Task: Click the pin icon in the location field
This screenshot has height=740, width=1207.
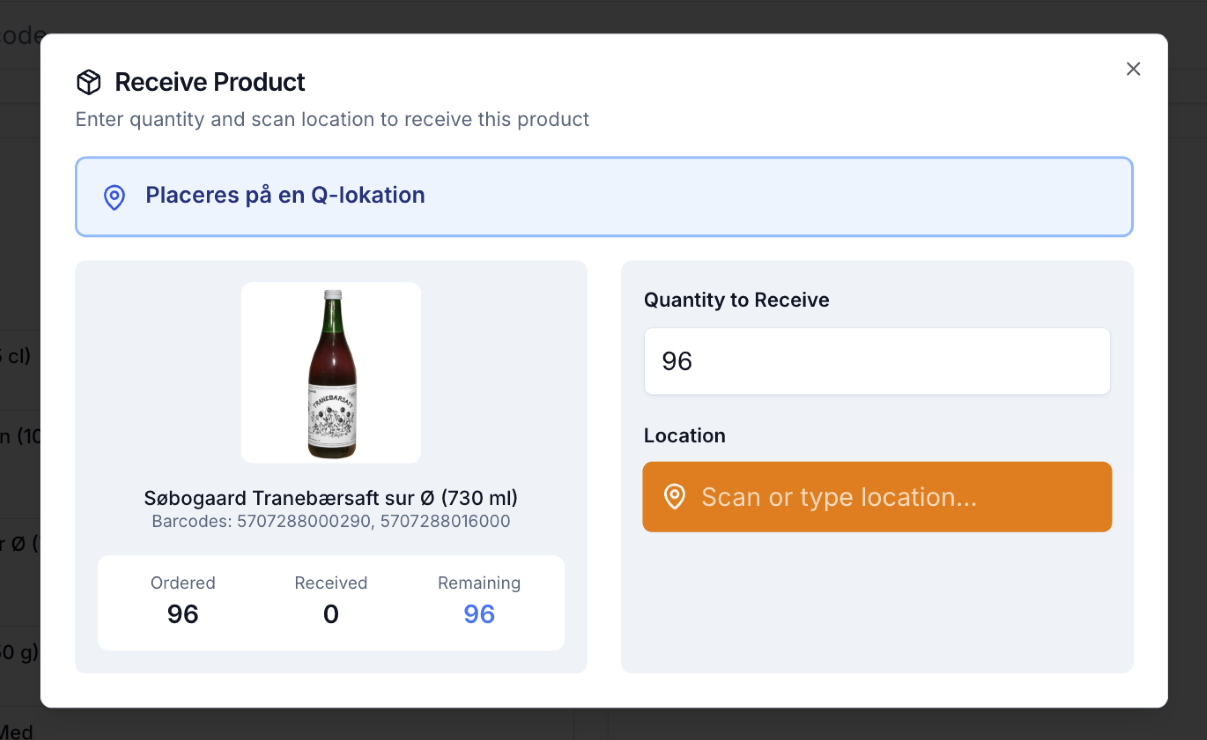Action: (675, 497)
